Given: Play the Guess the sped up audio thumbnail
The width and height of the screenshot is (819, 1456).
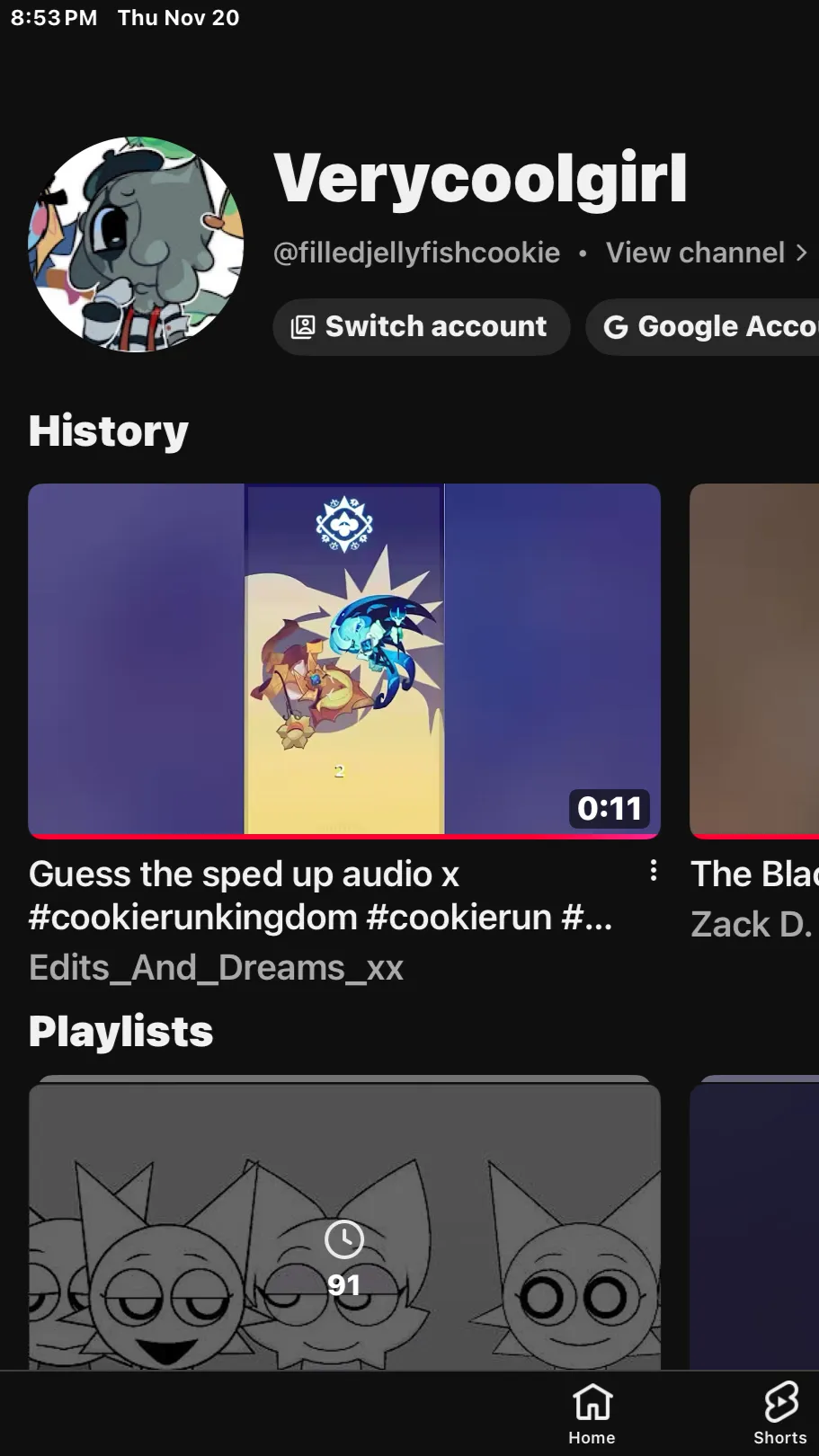Looking at the screenshot, I should click(344, 661).
